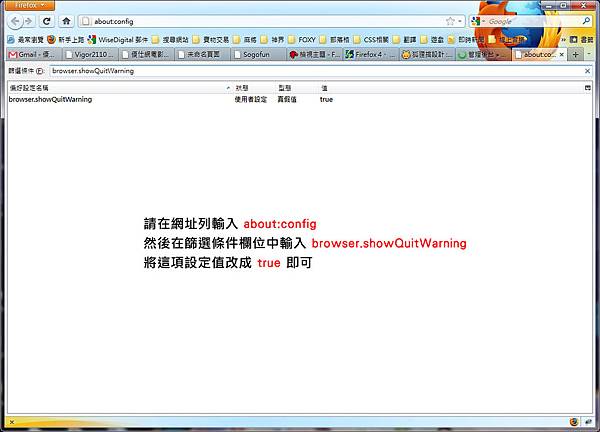
Task: Open a new tab with the plus button
Action: (575, 55)
